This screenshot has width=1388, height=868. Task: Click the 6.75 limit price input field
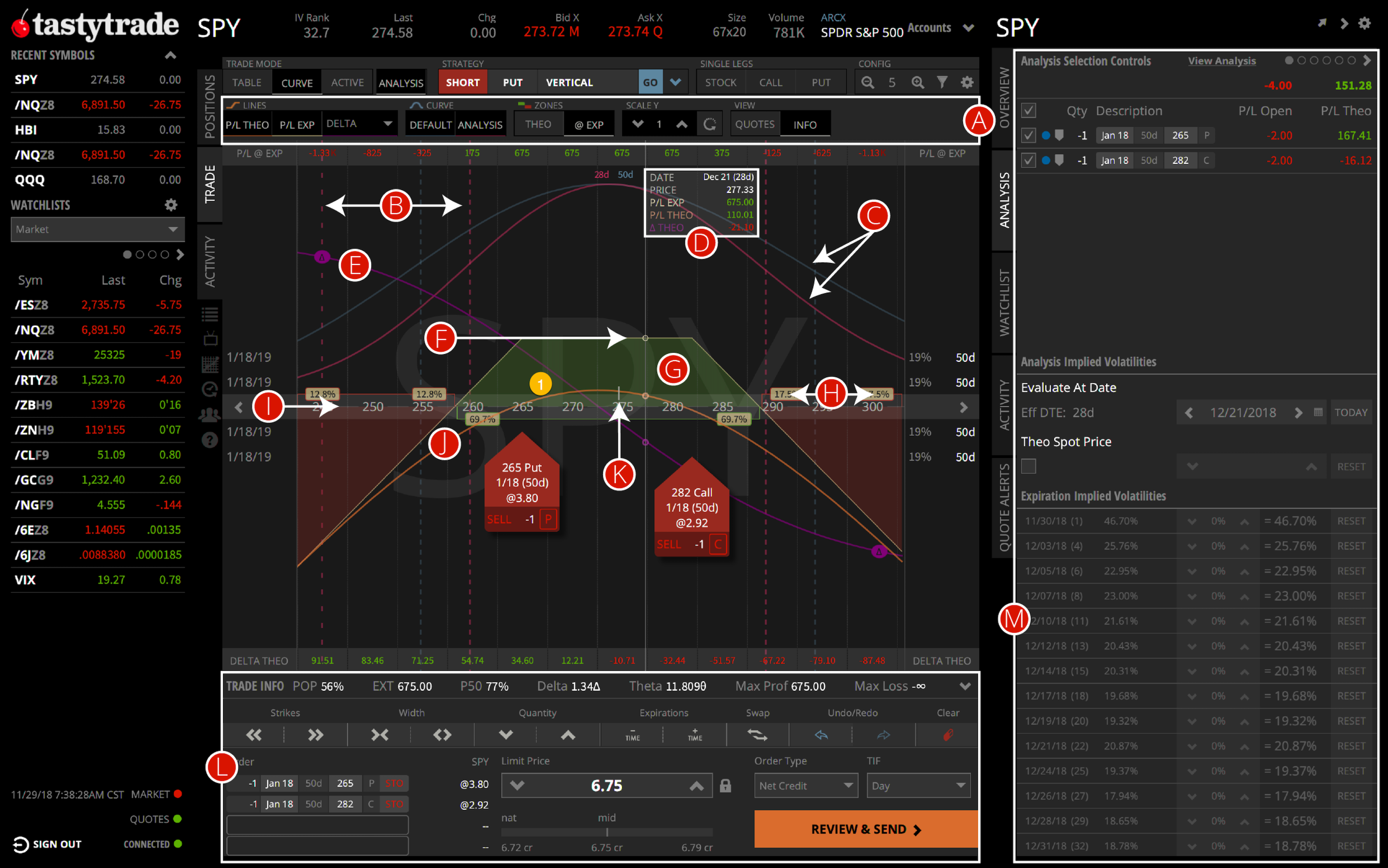[607, 785]
